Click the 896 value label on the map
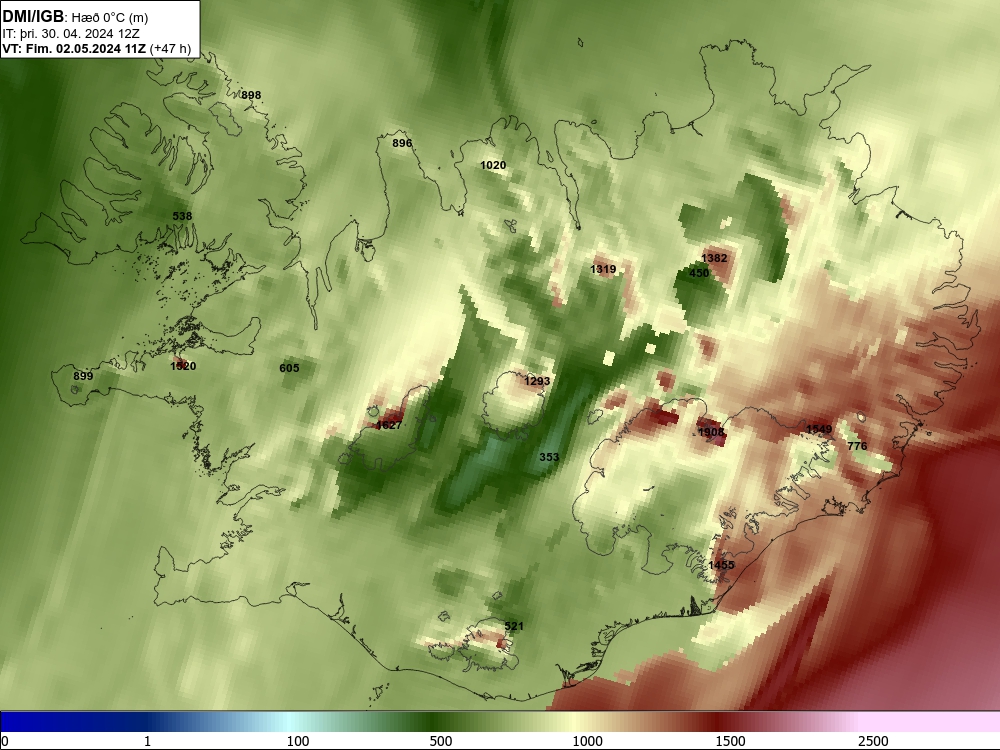The image size is (1000, 750). 402,143
